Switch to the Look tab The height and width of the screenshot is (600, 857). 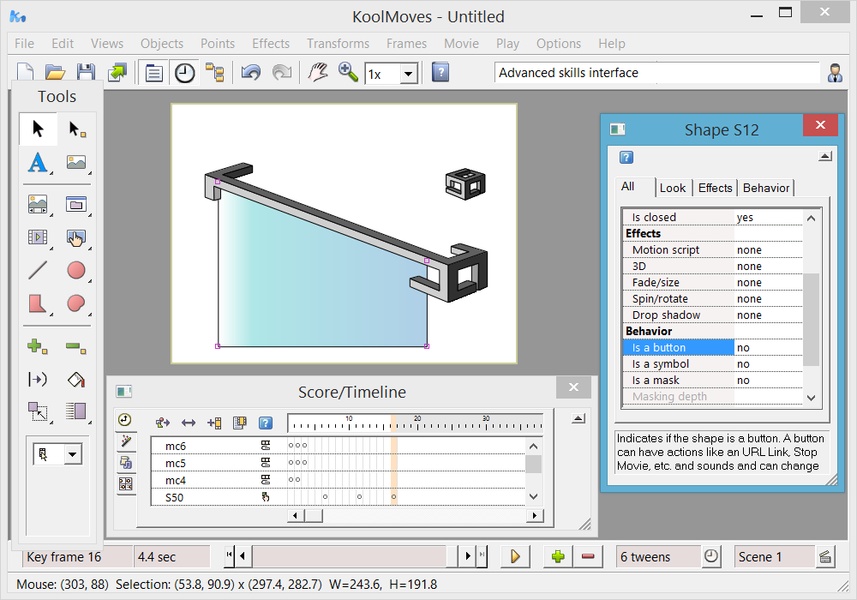(x=673, y=188)
